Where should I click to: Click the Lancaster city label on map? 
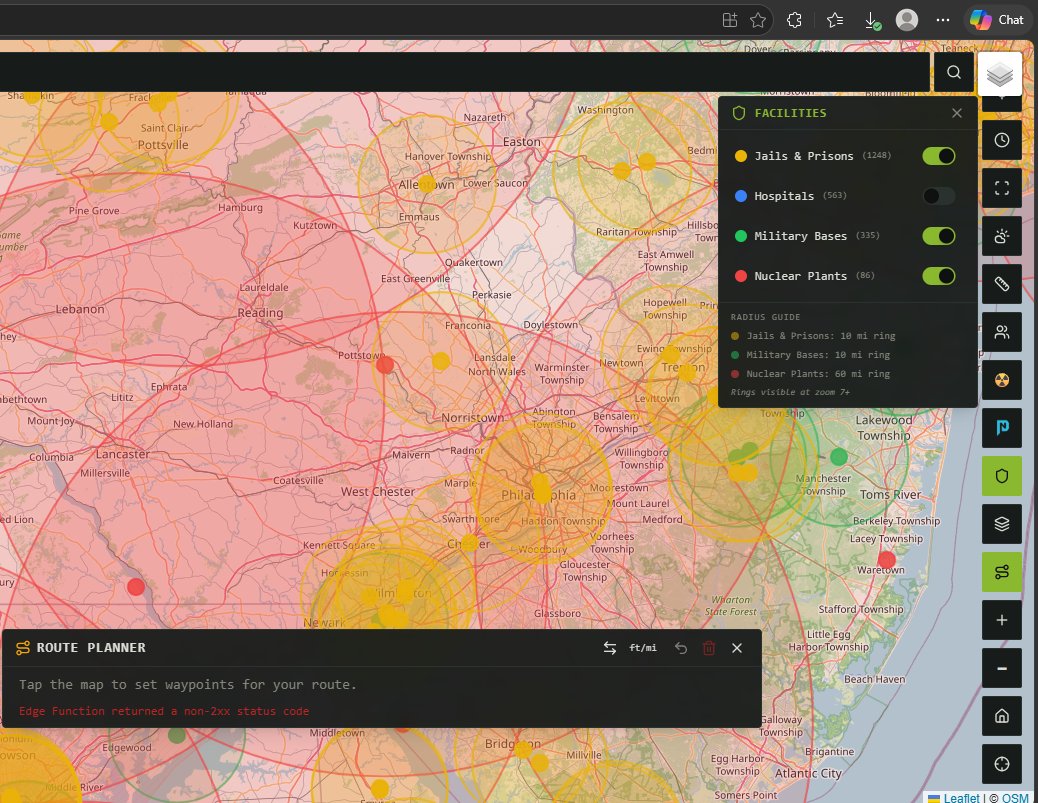click(122, 454)
